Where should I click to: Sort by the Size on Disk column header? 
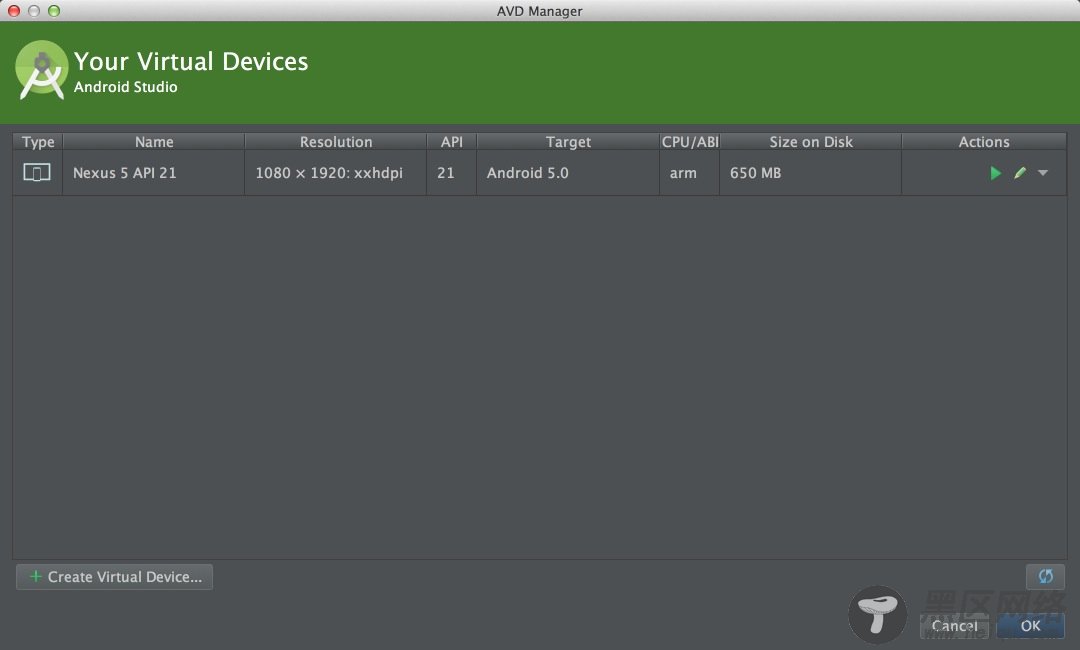(811, 142)
